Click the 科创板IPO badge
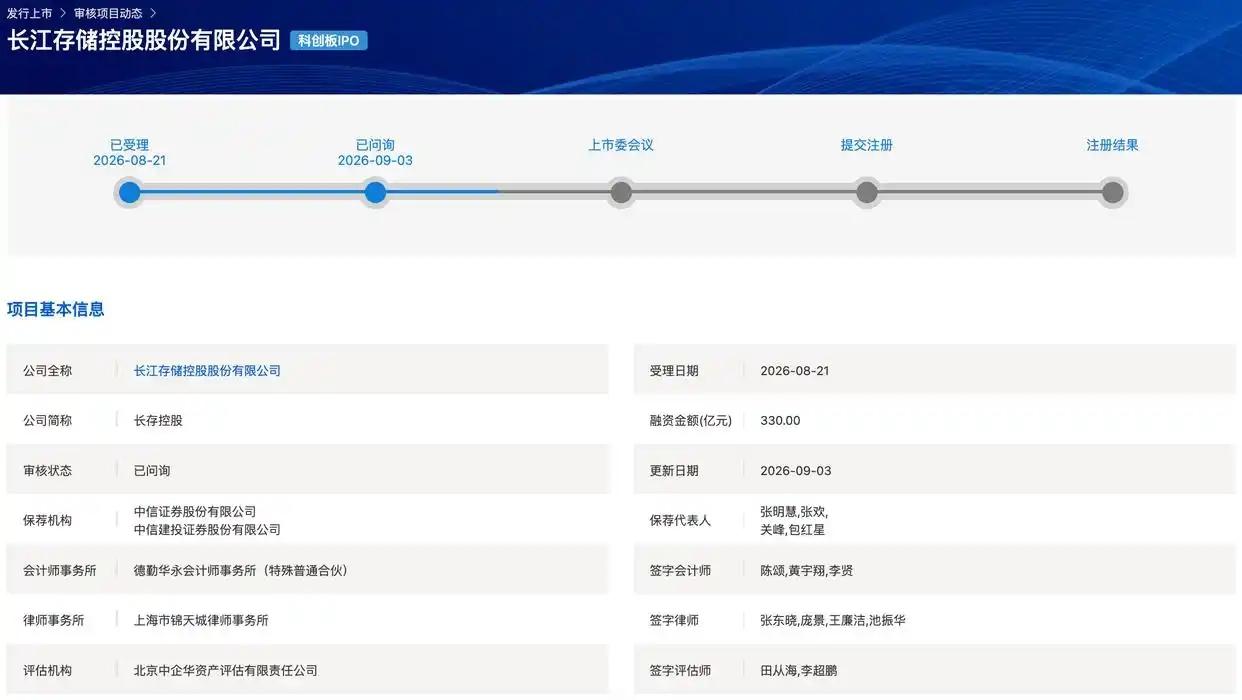This screenshot has width=1242, height=700. (329, 41)
